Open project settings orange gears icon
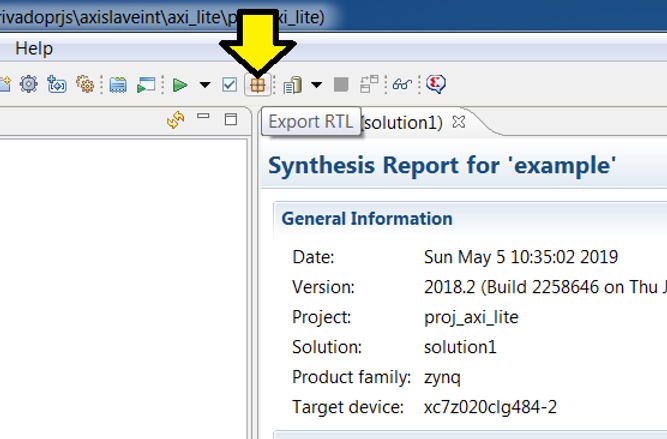The width and height of the screenshot is (667, 439). 85,84
